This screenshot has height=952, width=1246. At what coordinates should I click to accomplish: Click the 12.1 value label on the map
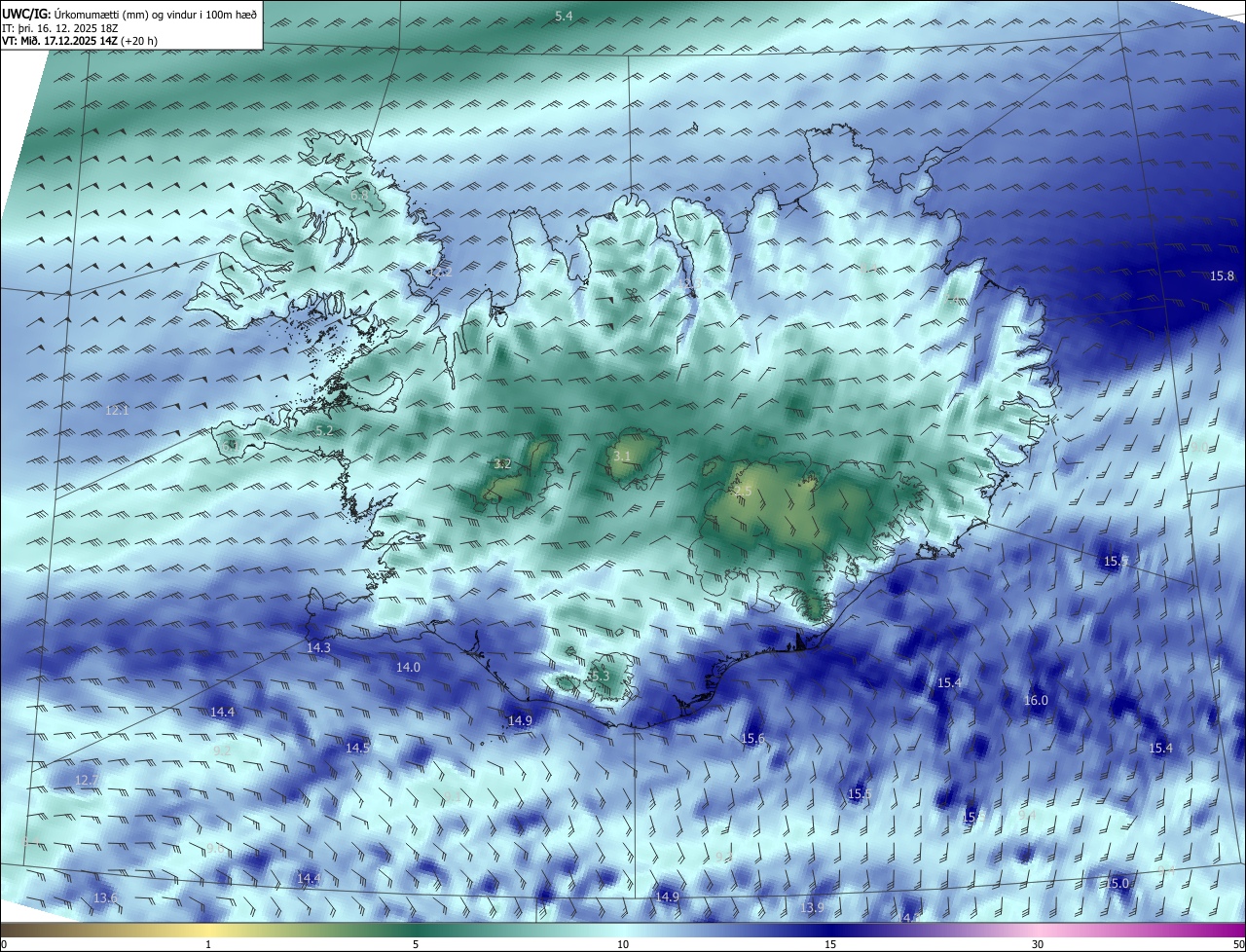(x=117, y=410)
